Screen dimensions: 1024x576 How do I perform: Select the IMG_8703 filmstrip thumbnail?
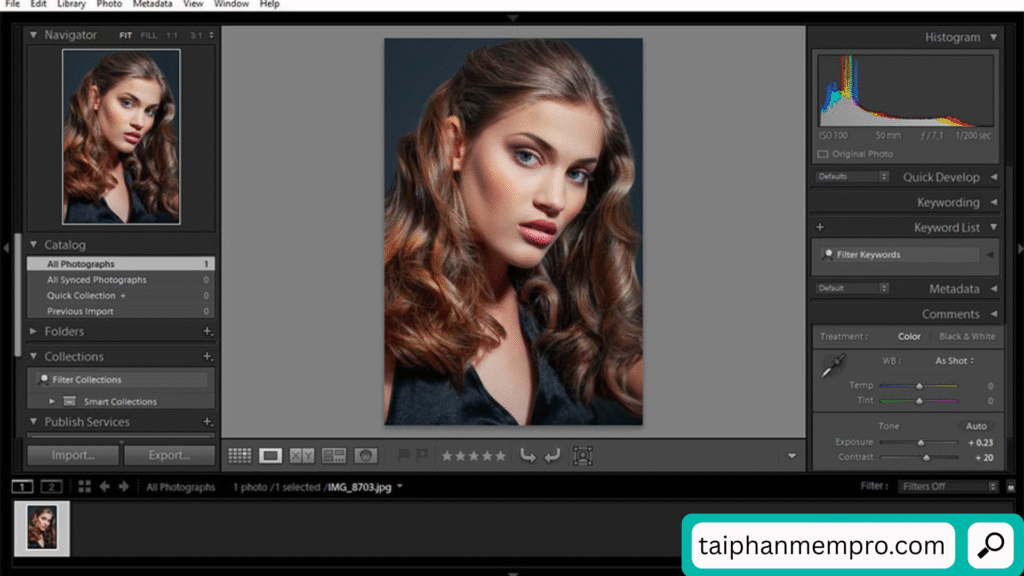coord(42,528)
